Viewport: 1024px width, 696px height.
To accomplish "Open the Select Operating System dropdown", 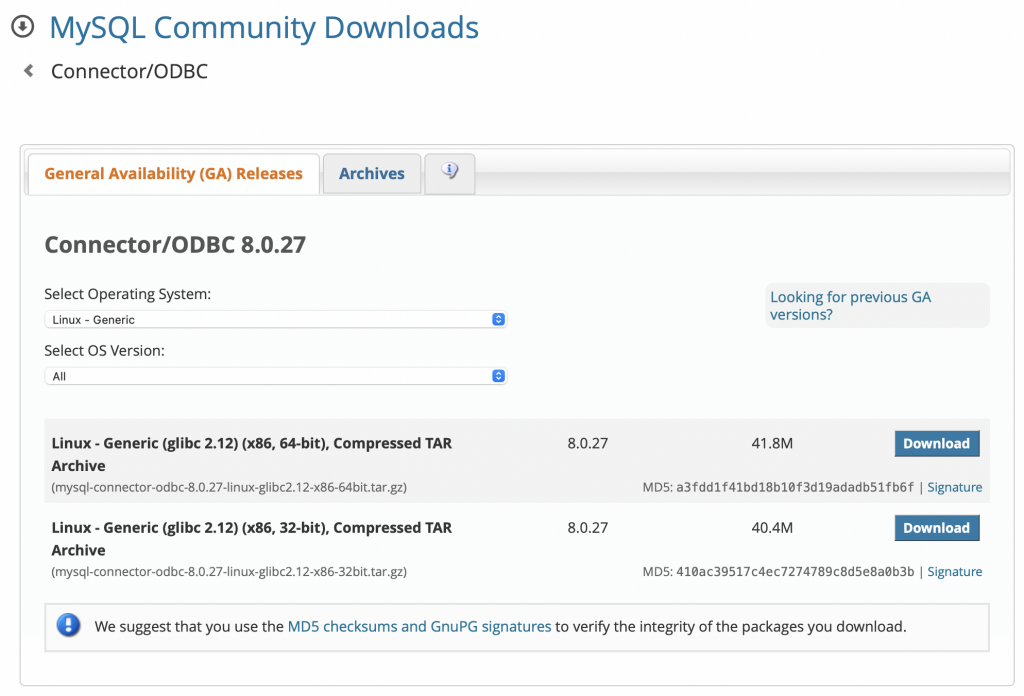I will tap(276, 319).
